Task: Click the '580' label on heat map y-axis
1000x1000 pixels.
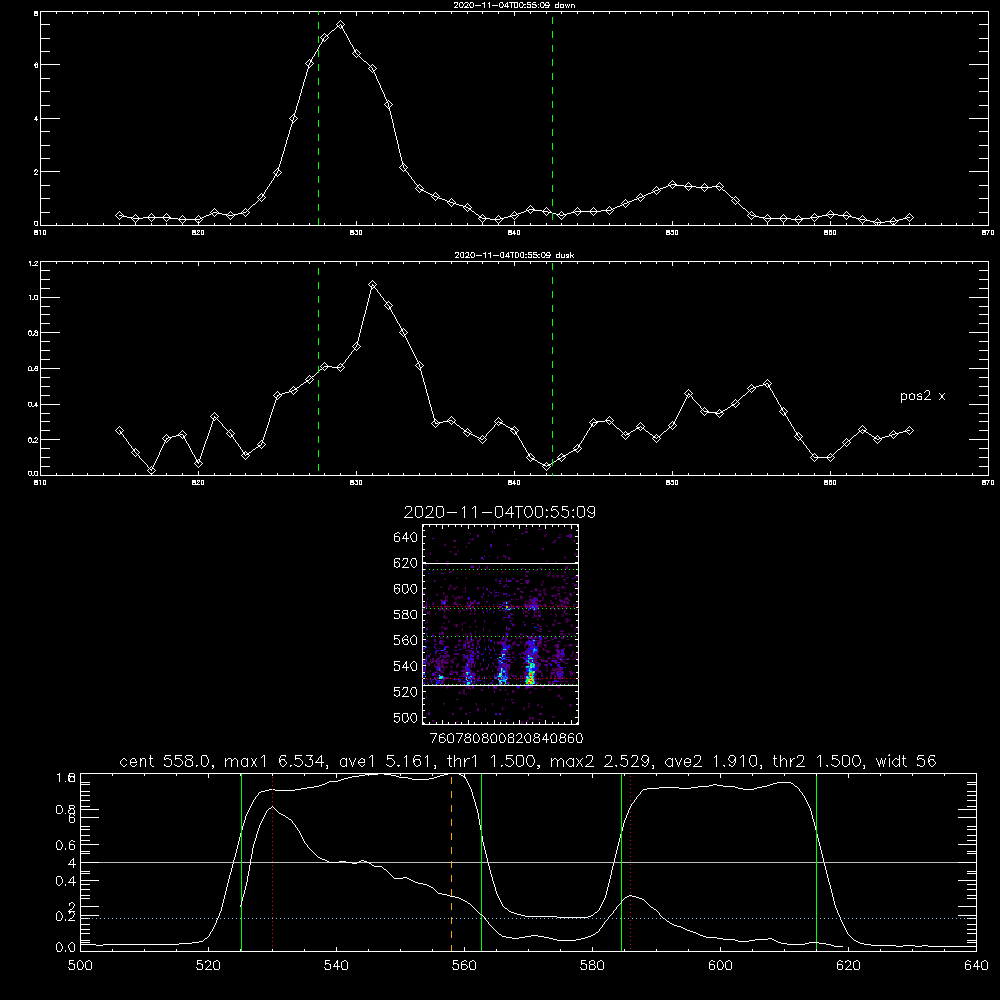Action: point(406,615)
